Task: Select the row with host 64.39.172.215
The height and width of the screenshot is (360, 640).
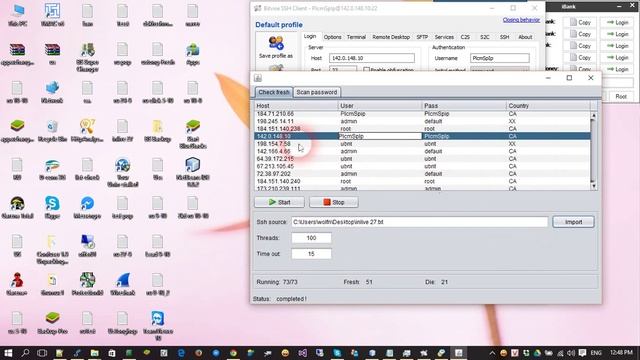Action: click(422, 159)
